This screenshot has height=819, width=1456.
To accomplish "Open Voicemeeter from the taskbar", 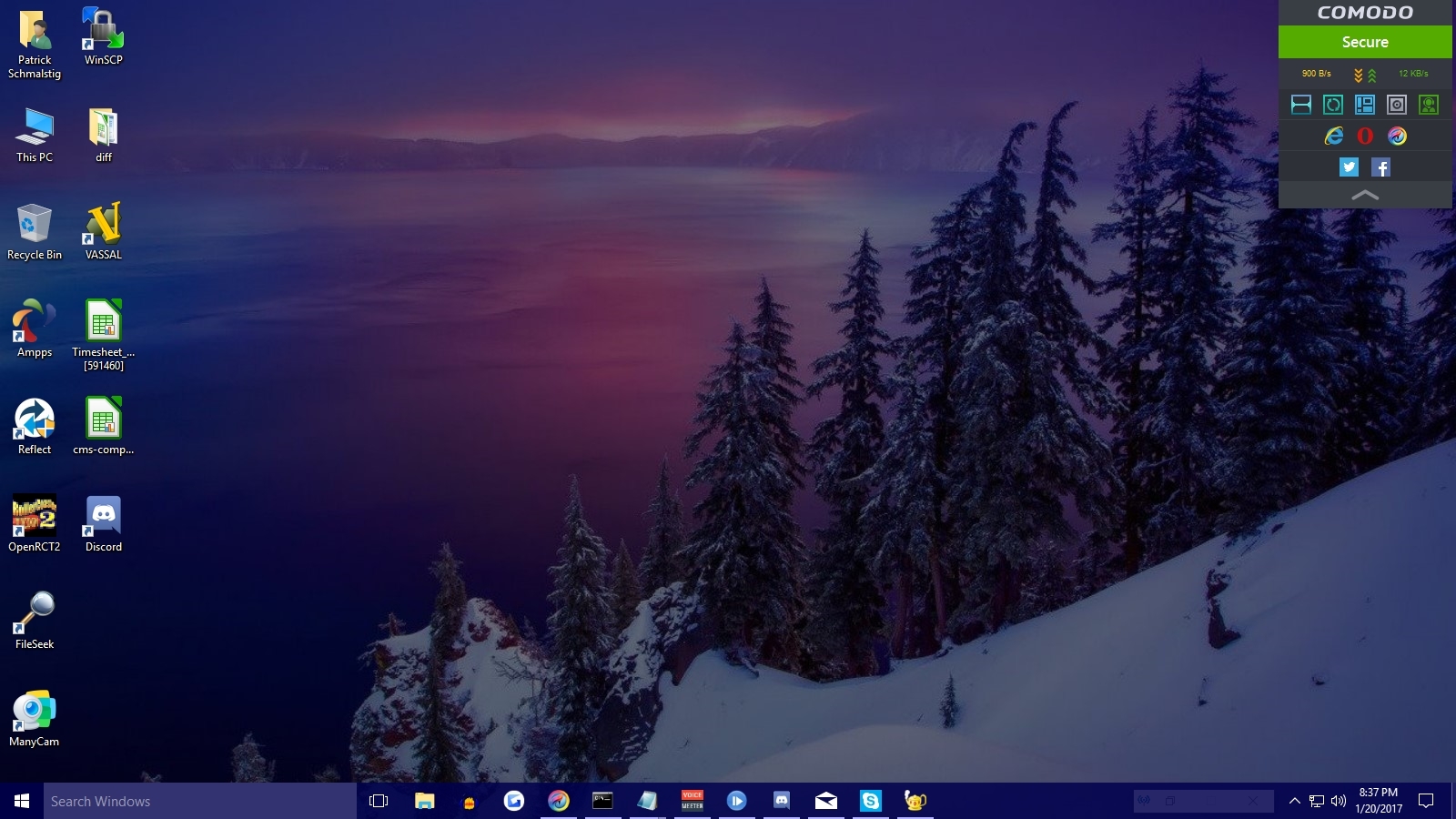I will click(693, 801).
